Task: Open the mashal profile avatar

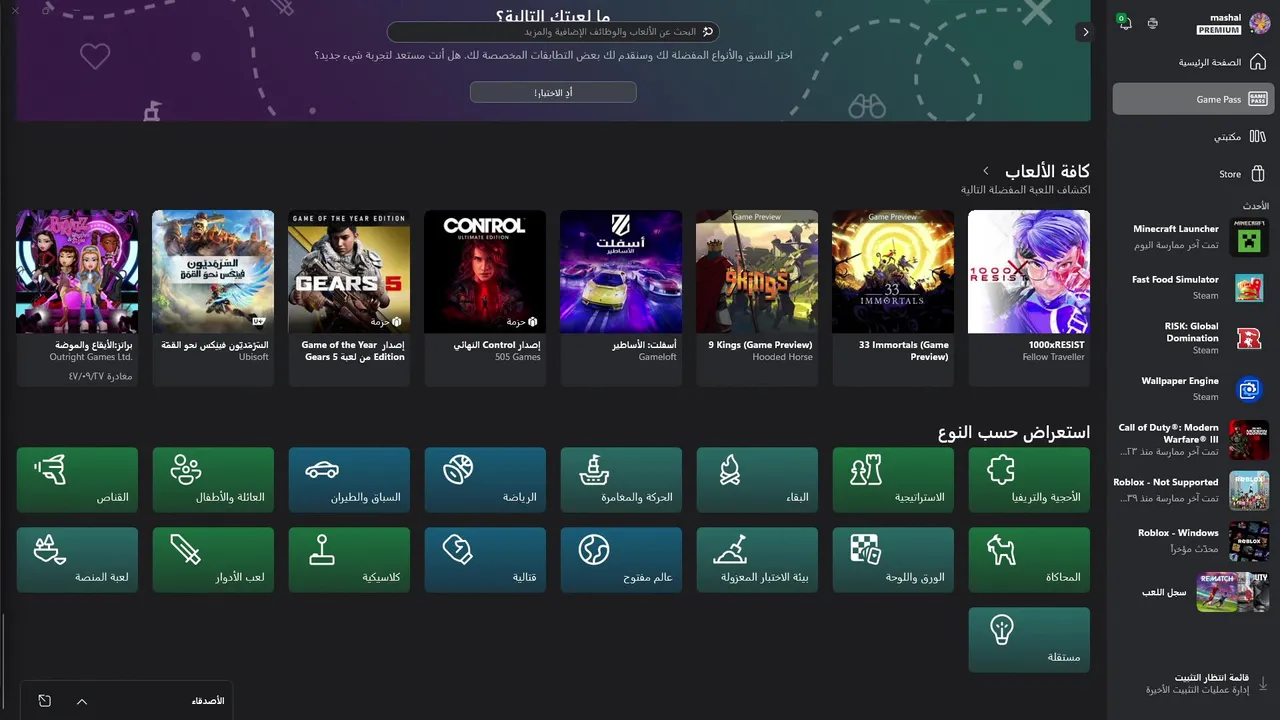Action: click(x=1259, y=23)
